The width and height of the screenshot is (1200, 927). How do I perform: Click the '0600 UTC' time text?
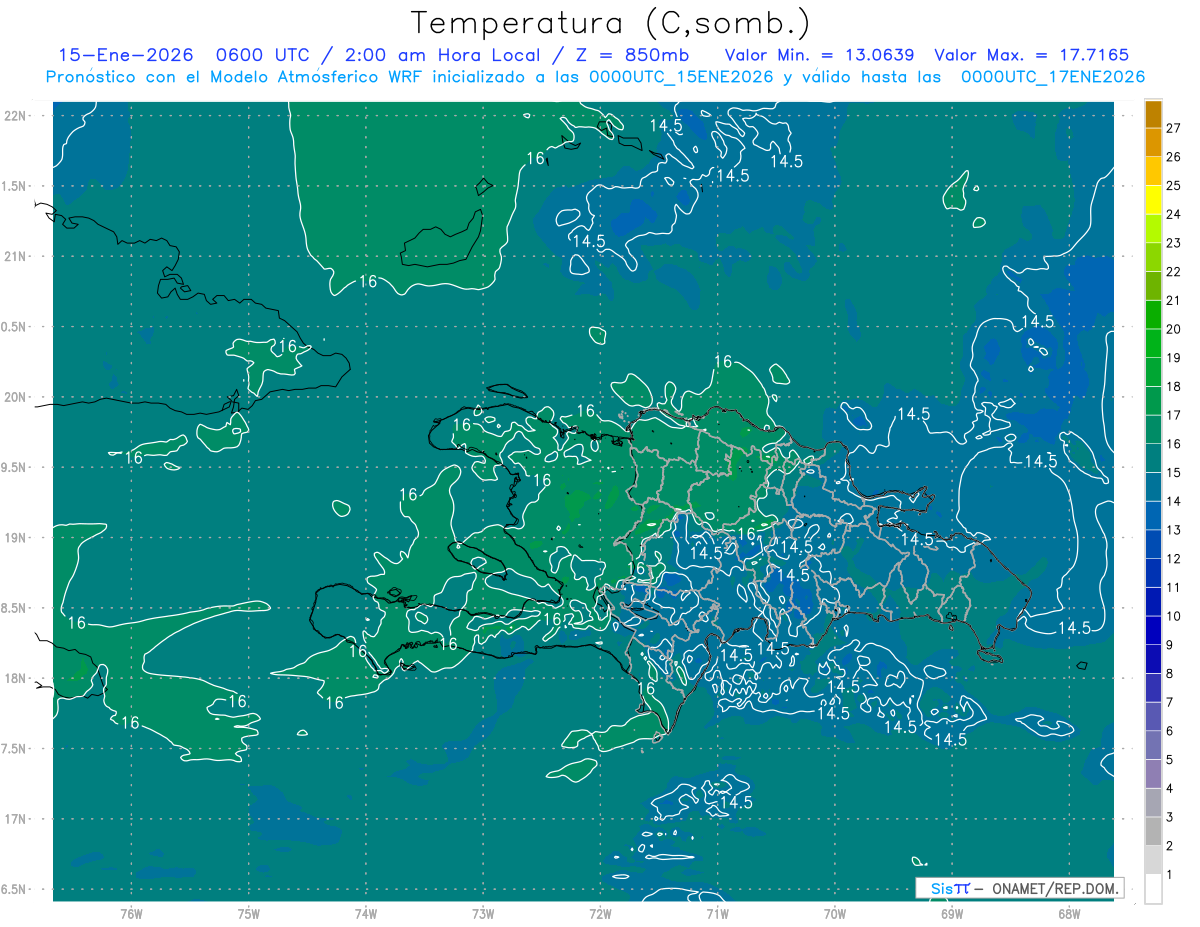point(263,55)
